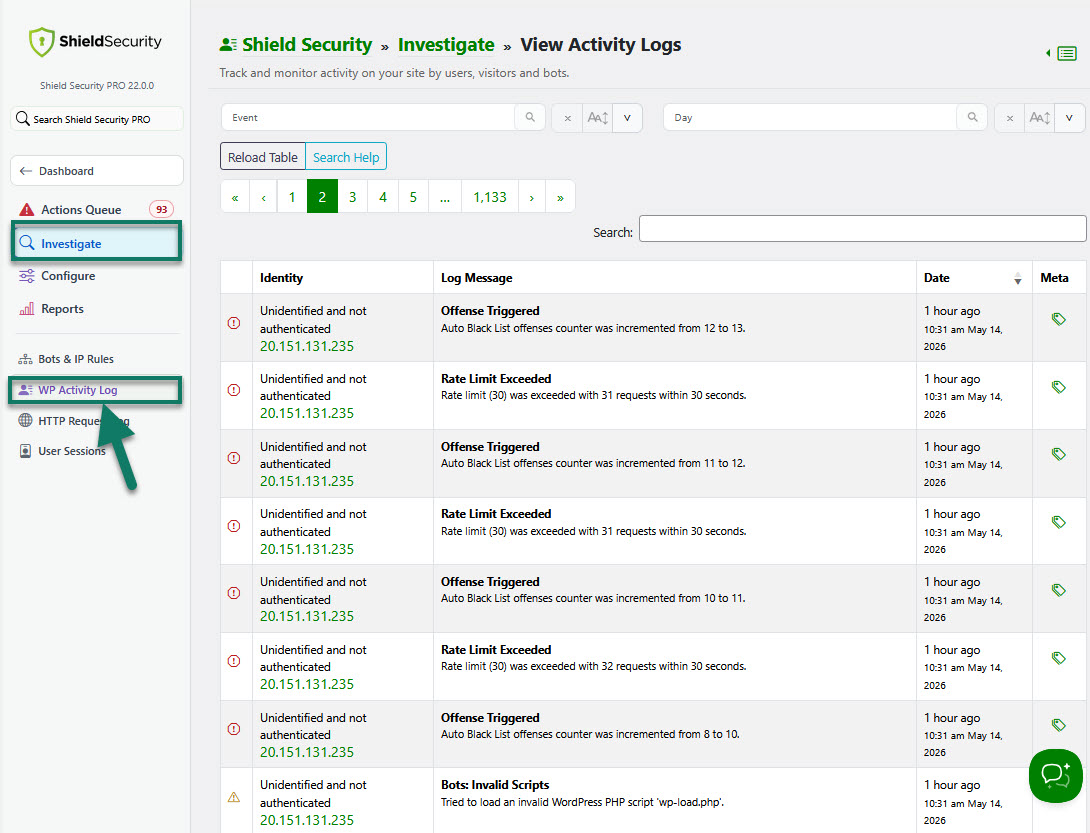Sort table by Date column arrow
Image resolution: width=1090 pixels, height=833 pixels.
(1018, 279)
